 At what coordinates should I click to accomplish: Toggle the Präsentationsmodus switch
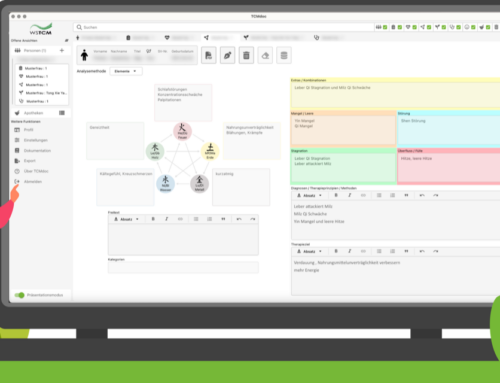coord(19,295)
